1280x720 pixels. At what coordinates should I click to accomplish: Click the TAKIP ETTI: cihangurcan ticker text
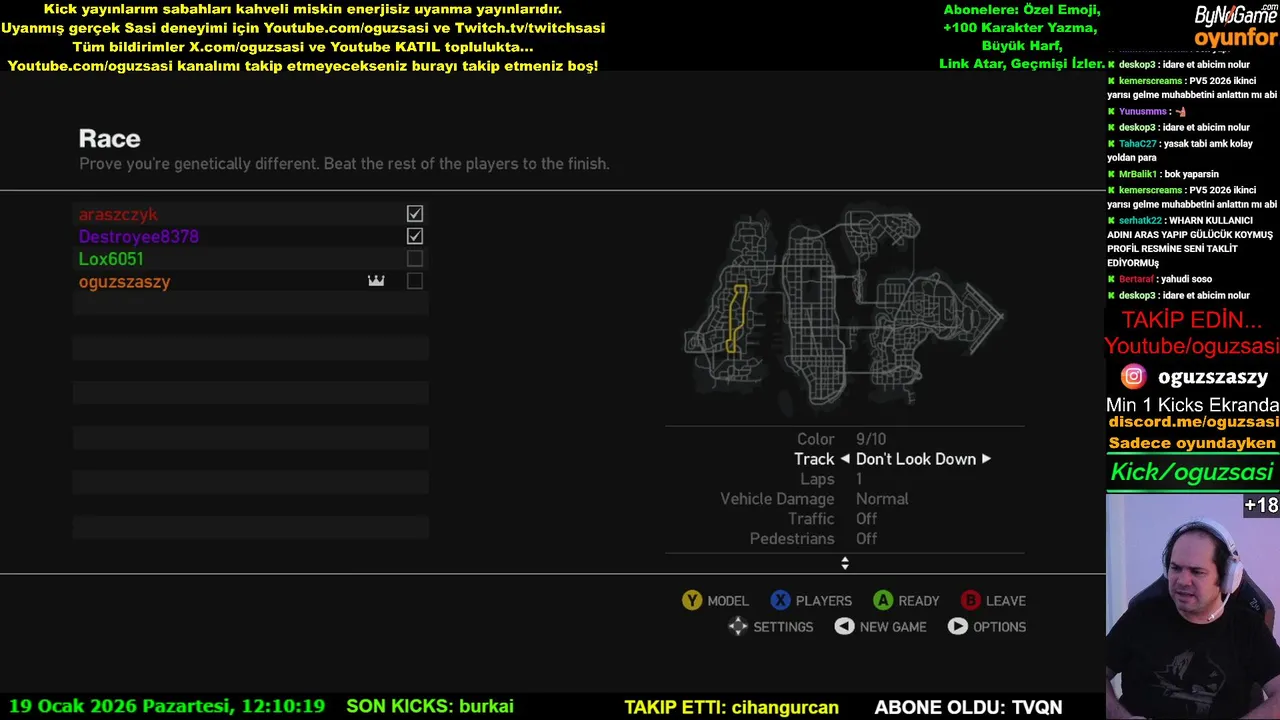[x=731, y=707]
